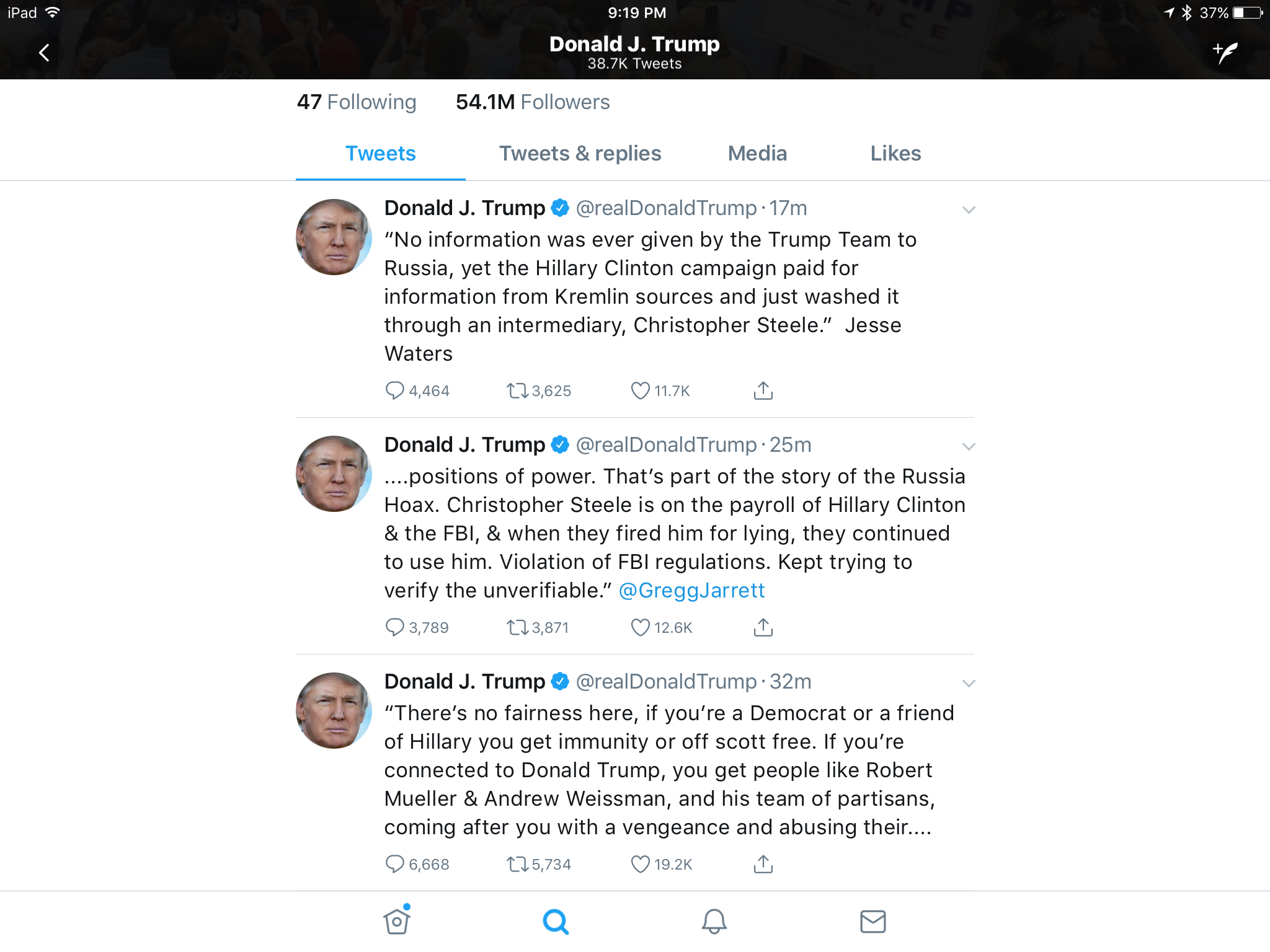The width and height of the screenshot is (1270, 952).
Task: Expand options chevron on 17m tweet
Action: point(969,210)
